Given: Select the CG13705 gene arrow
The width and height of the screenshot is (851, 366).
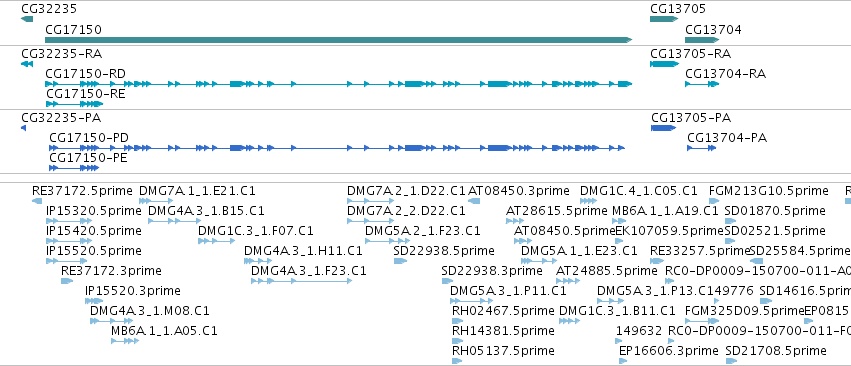Looking at the screenshot, I should tap(664, 20).
